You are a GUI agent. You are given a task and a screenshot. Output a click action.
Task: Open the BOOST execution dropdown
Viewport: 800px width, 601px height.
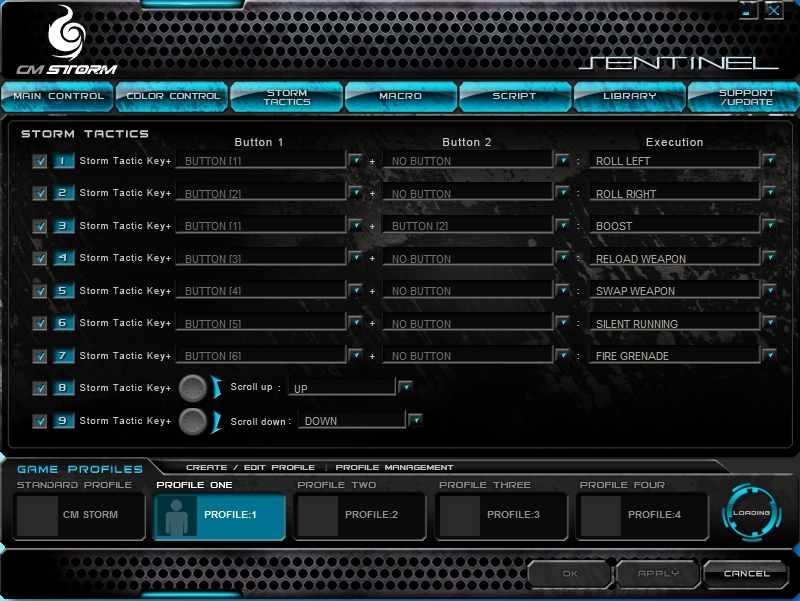[x=769, y=225]
